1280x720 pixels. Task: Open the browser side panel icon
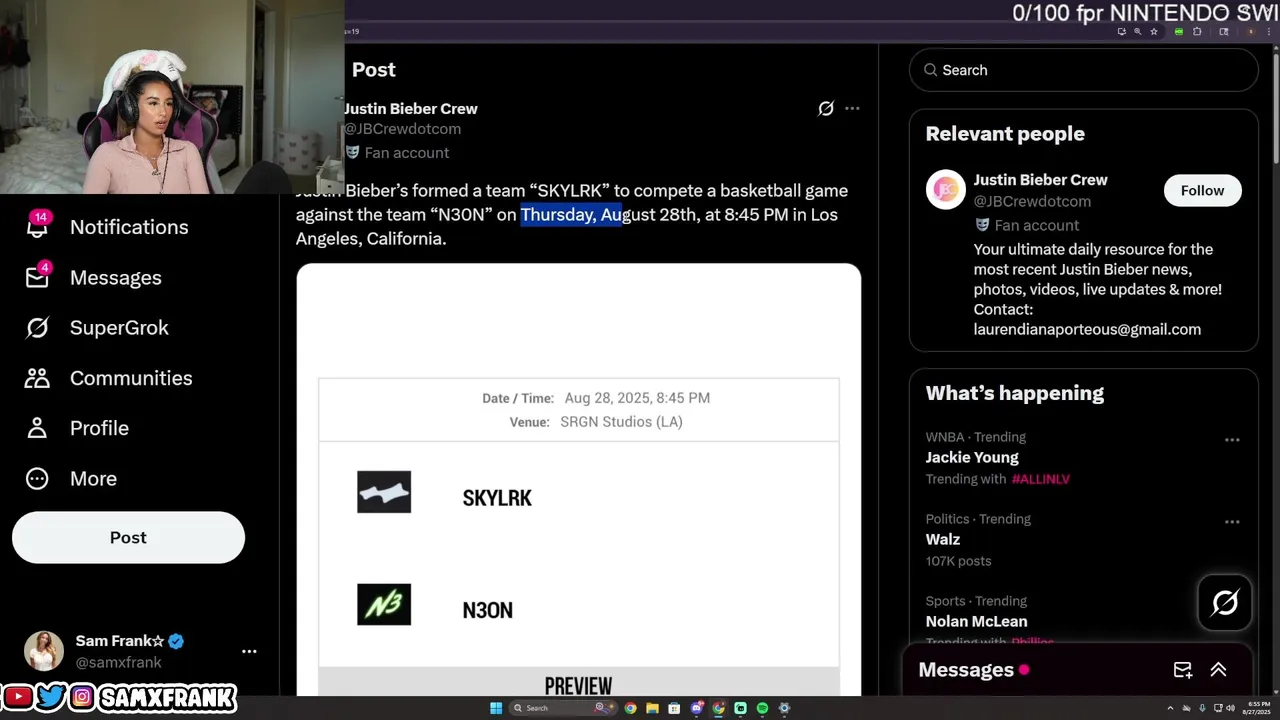[1224, 32]
